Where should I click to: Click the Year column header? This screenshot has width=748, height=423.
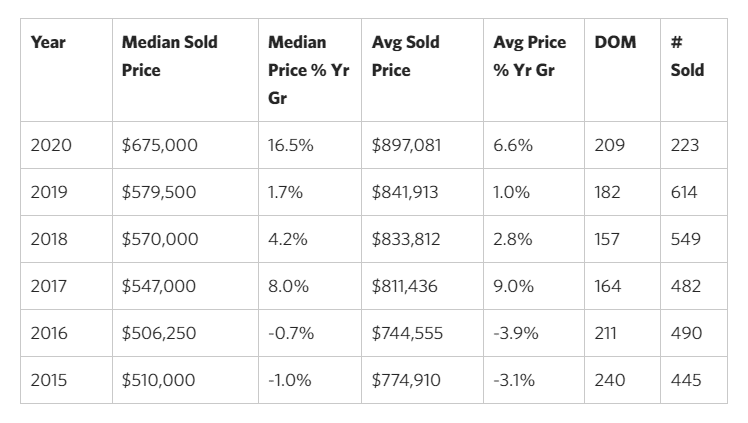[x=48, y=43]
